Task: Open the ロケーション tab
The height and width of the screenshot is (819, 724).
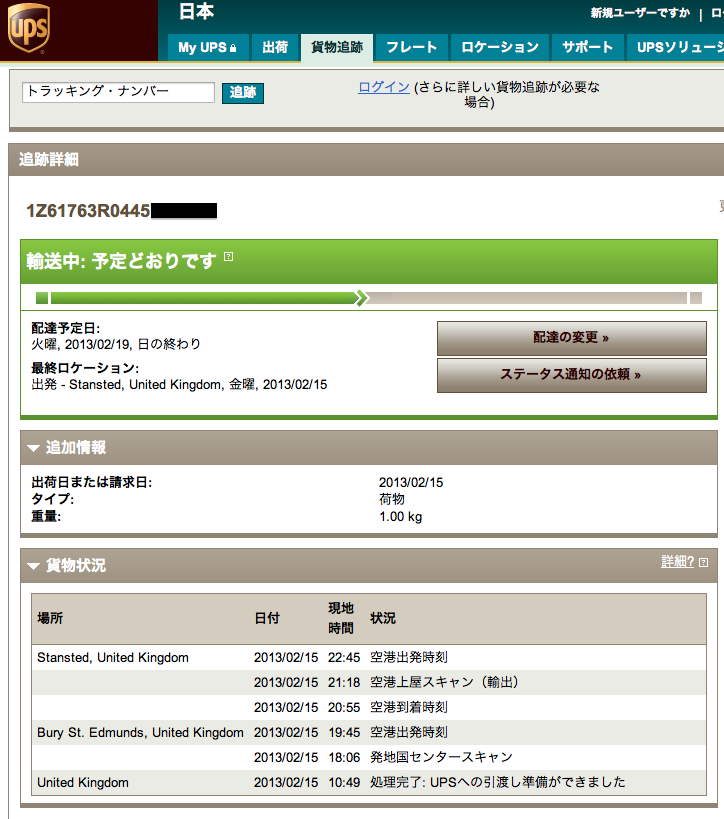Action: 499,48
